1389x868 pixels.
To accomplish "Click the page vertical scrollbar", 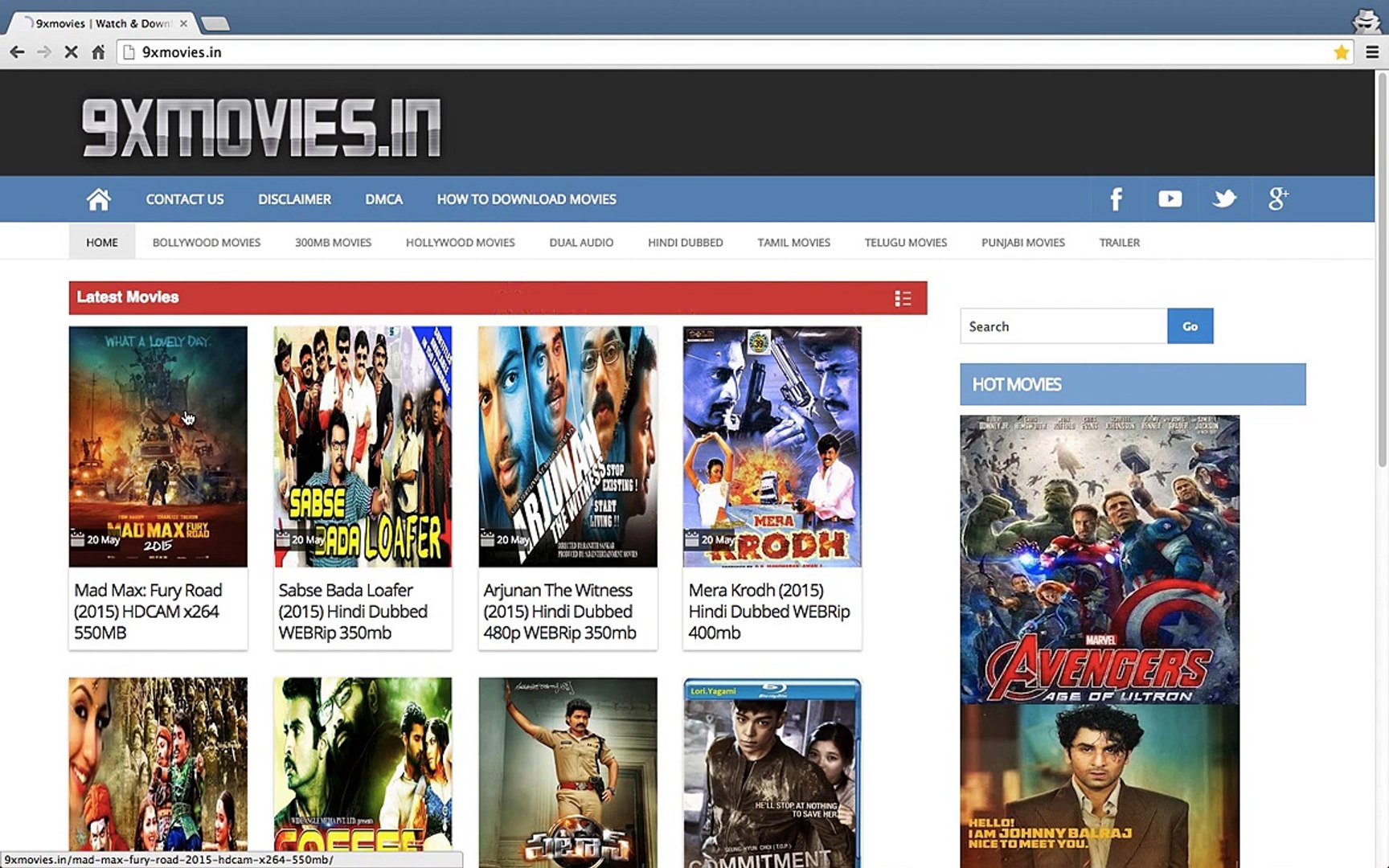I will pos(1382,269).
